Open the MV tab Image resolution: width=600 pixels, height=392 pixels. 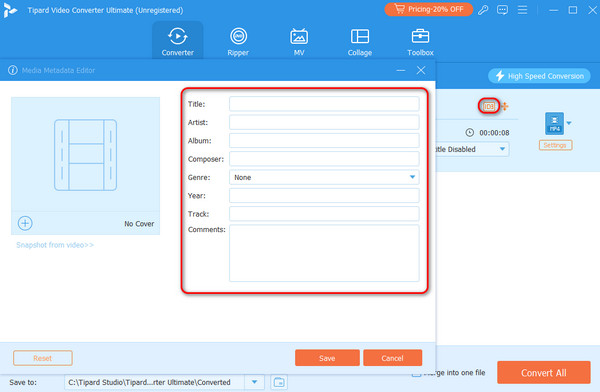[299, 41]
